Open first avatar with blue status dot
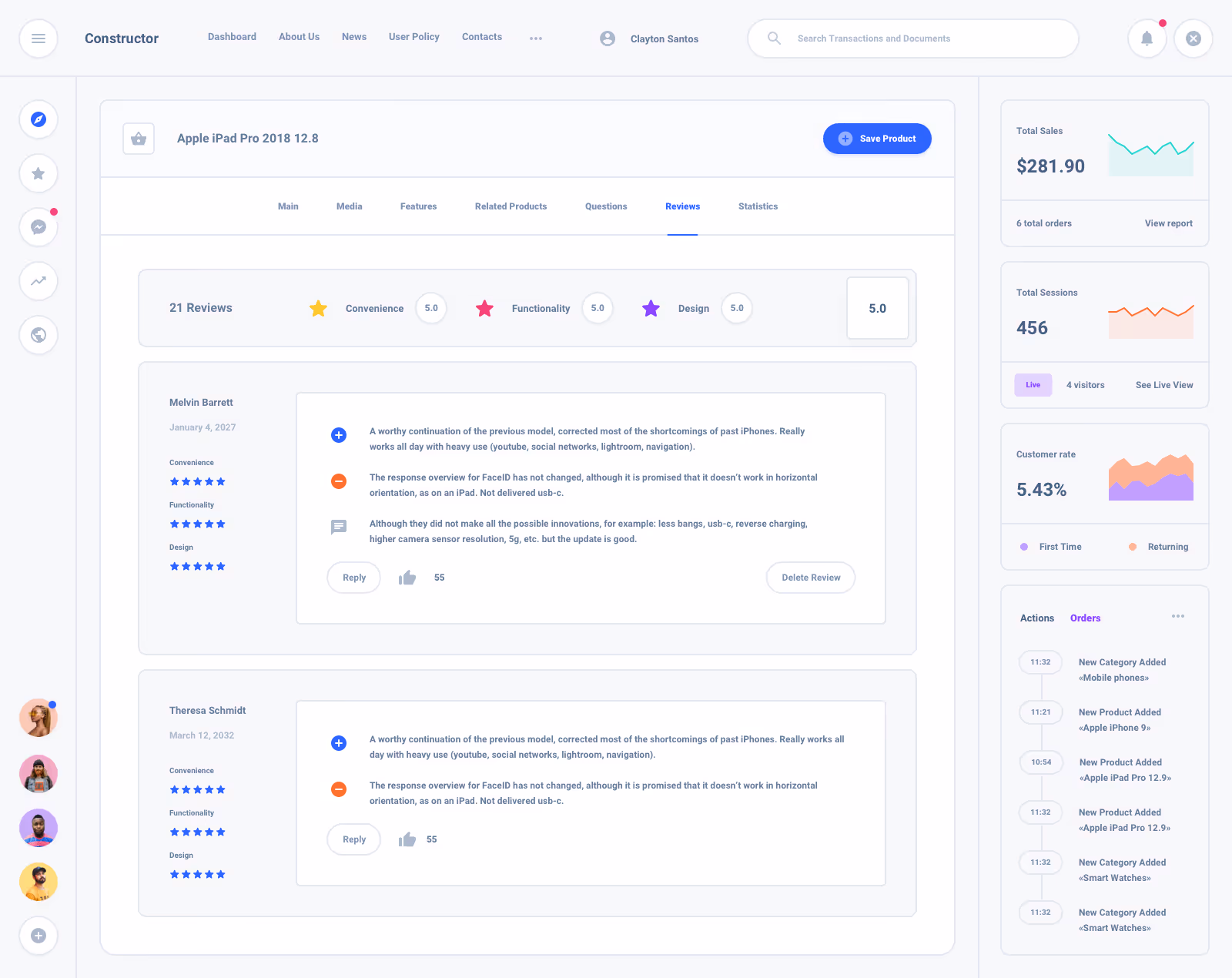 38,718
